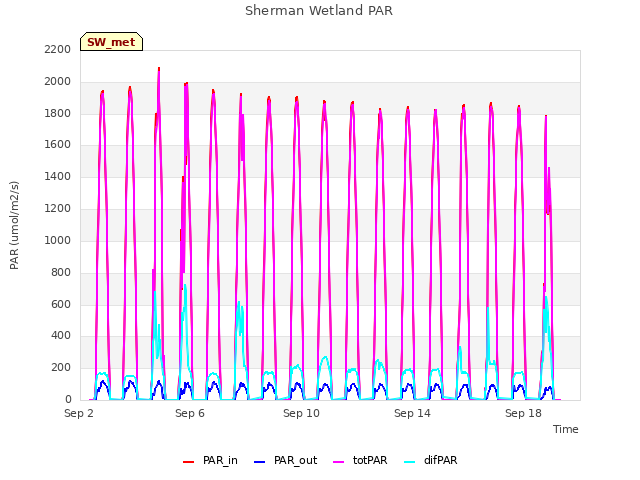Click the 2000 y-axis tick label
The width and height of the screenshot is (640, 480).
tap(58, 81)
